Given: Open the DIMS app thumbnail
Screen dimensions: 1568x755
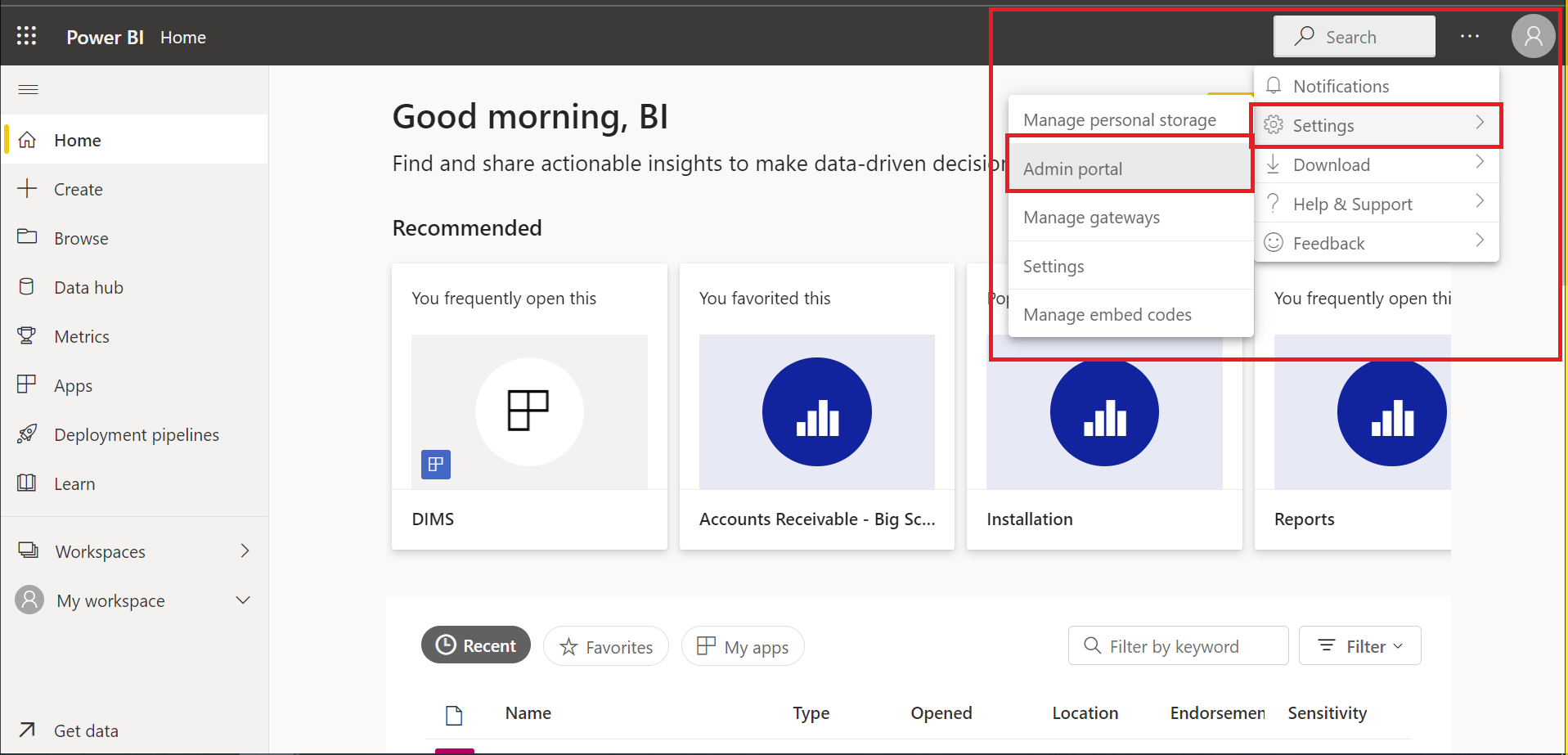Looking at the screenshot, I should pos(529,411).
